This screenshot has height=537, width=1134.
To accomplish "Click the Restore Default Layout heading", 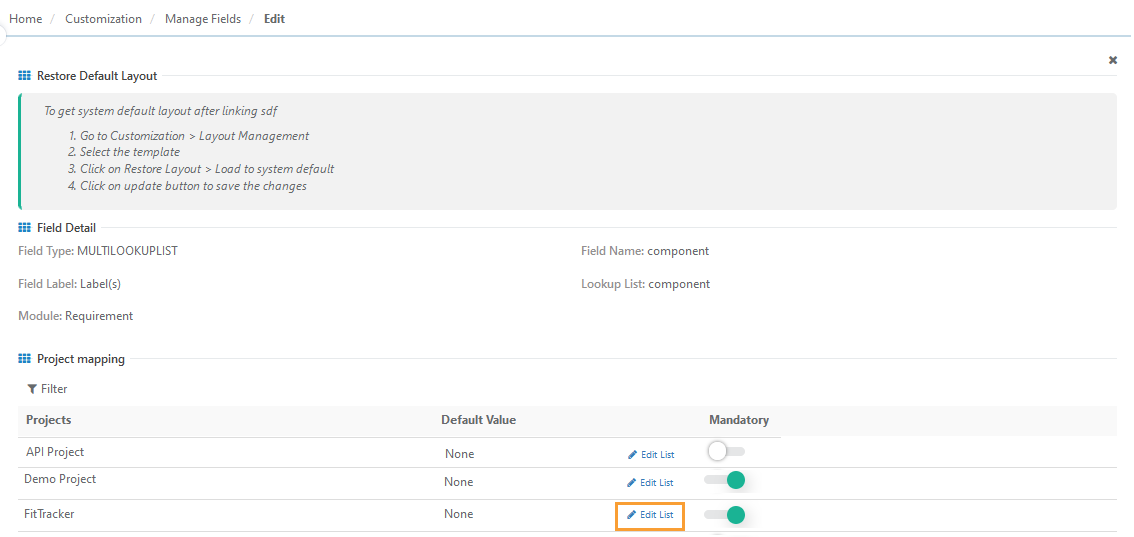I will click(x=97, y=75).
